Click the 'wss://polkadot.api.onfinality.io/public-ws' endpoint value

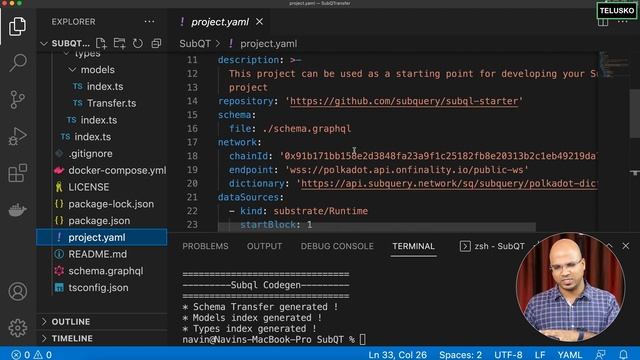[x=407, y=169]
